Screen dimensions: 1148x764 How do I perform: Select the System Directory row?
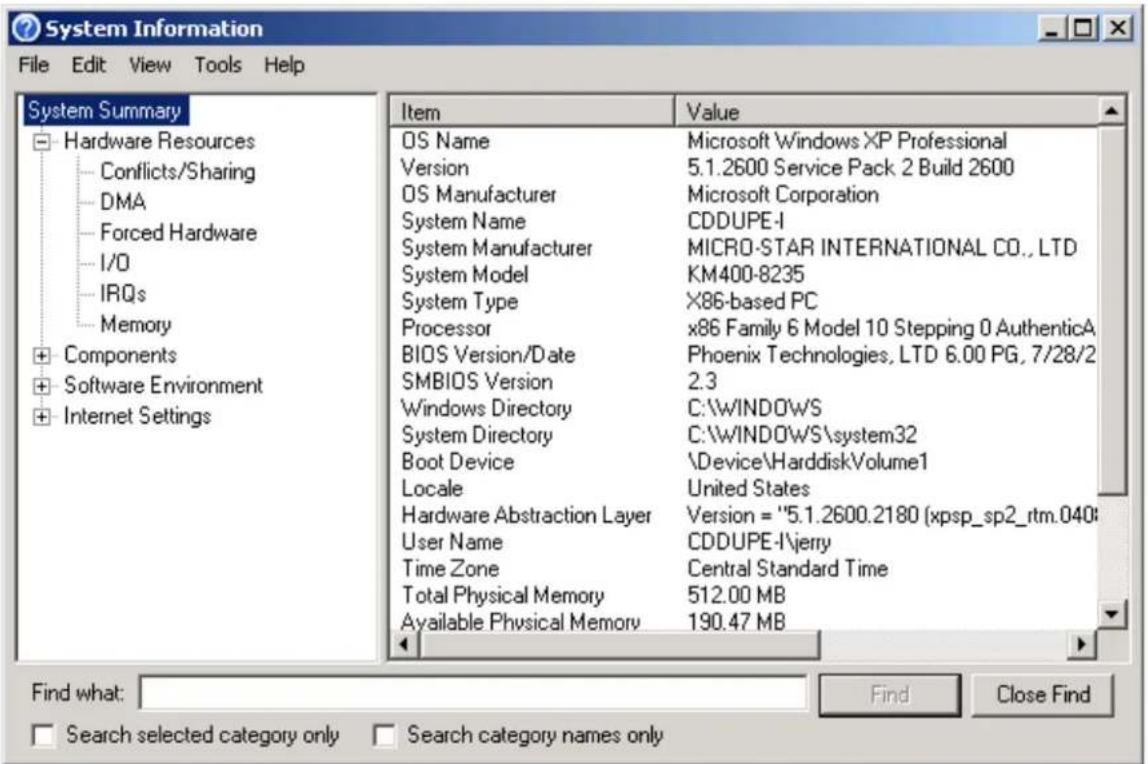coord(743,435)
